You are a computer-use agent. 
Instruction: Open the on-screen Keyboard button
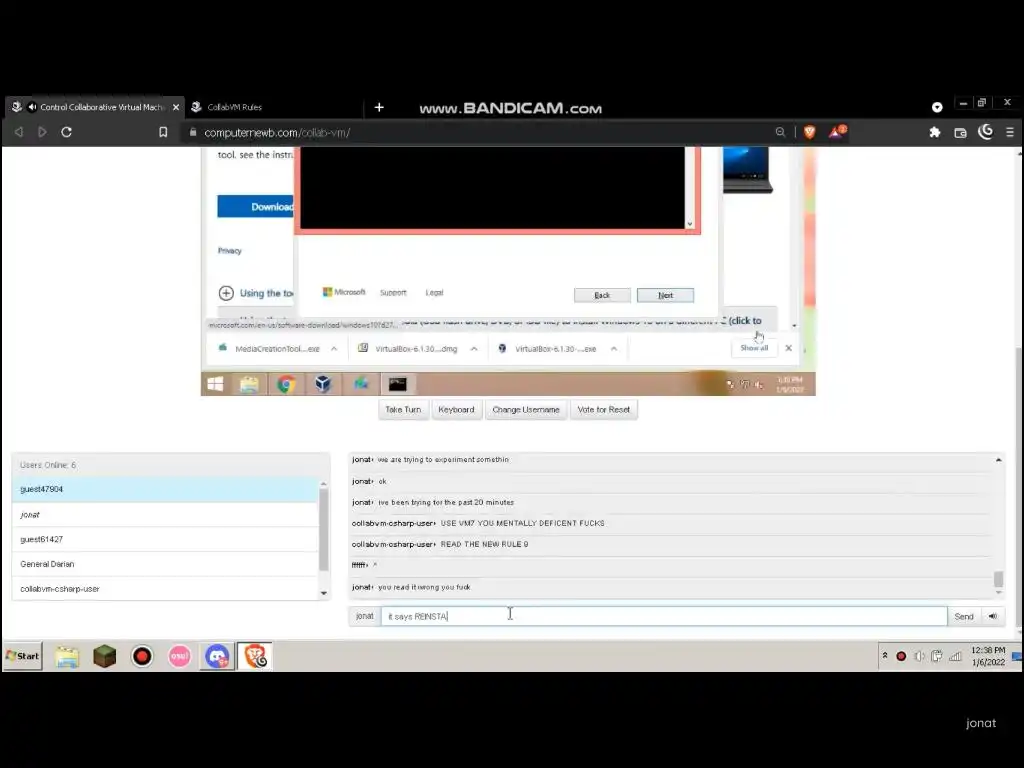click(x=456, y=409)
